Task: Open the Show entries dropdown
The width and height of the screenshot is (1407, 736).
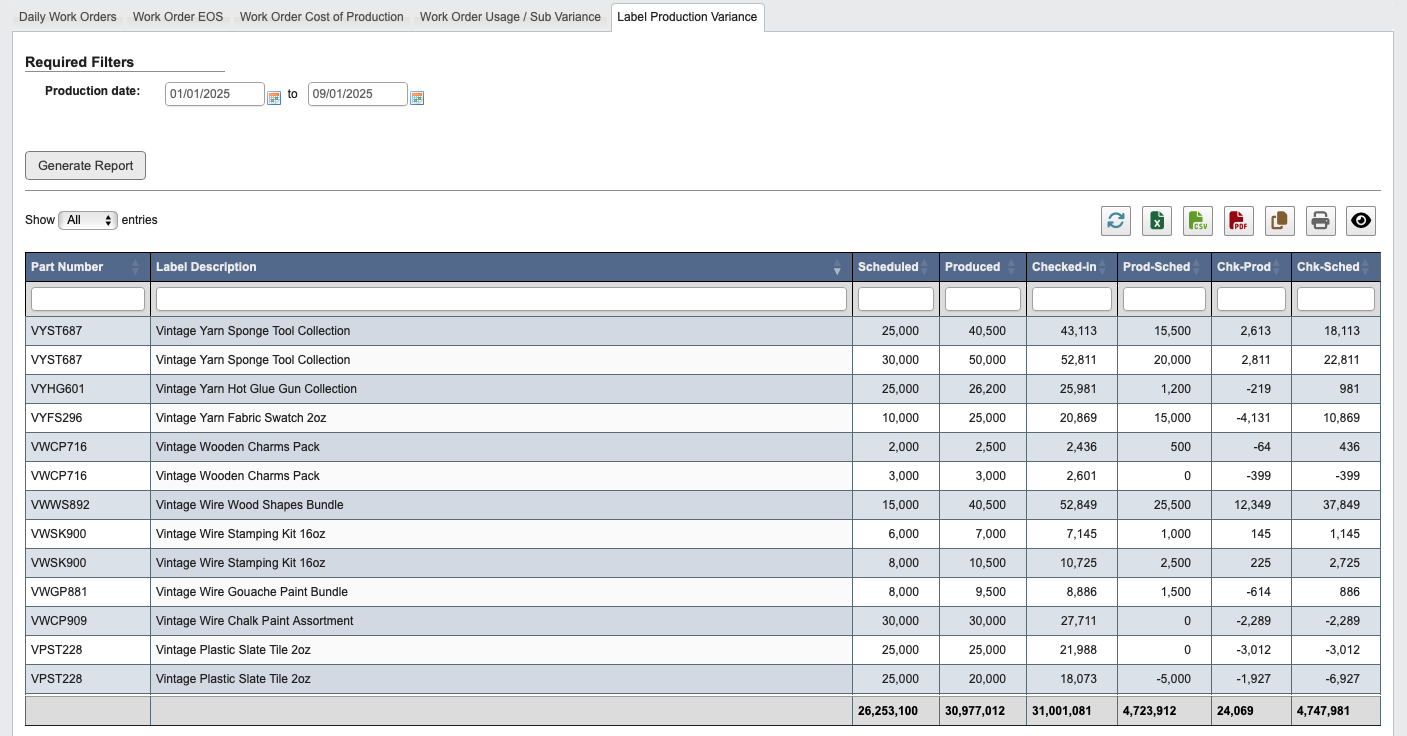Action: 88,220
